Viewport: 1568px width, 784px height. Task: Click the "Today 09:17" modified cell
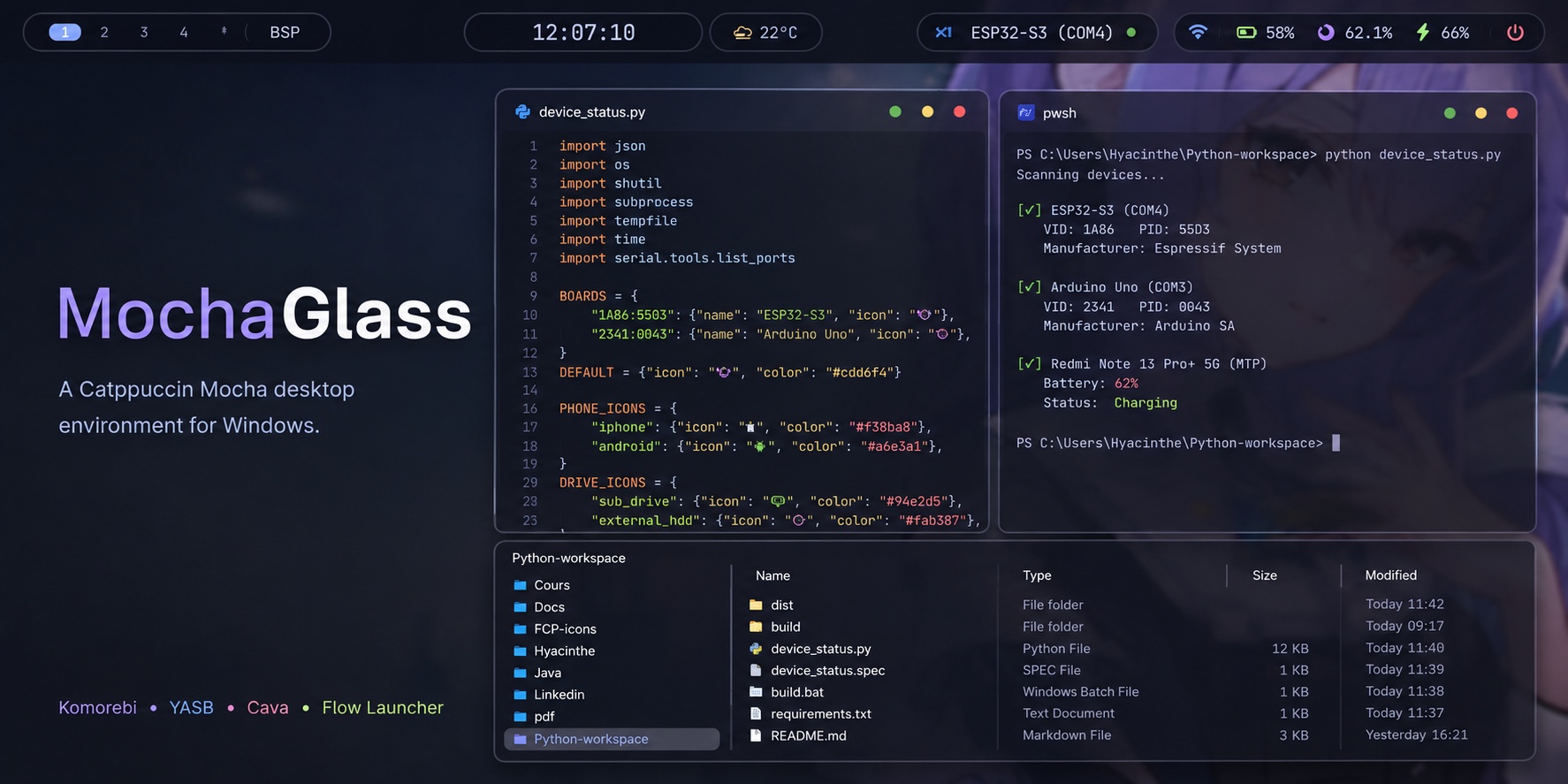click(1404, 626)
